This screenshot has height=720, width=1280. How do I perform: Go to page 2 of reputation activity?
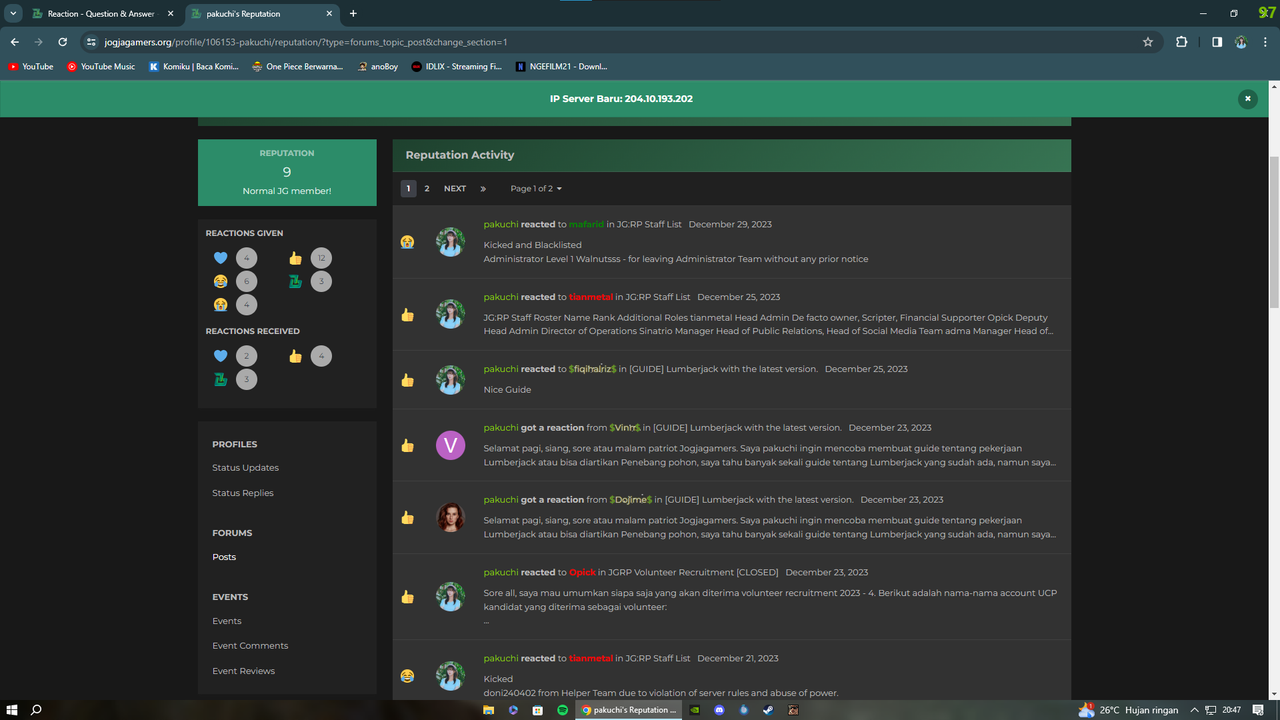[427, 188]
